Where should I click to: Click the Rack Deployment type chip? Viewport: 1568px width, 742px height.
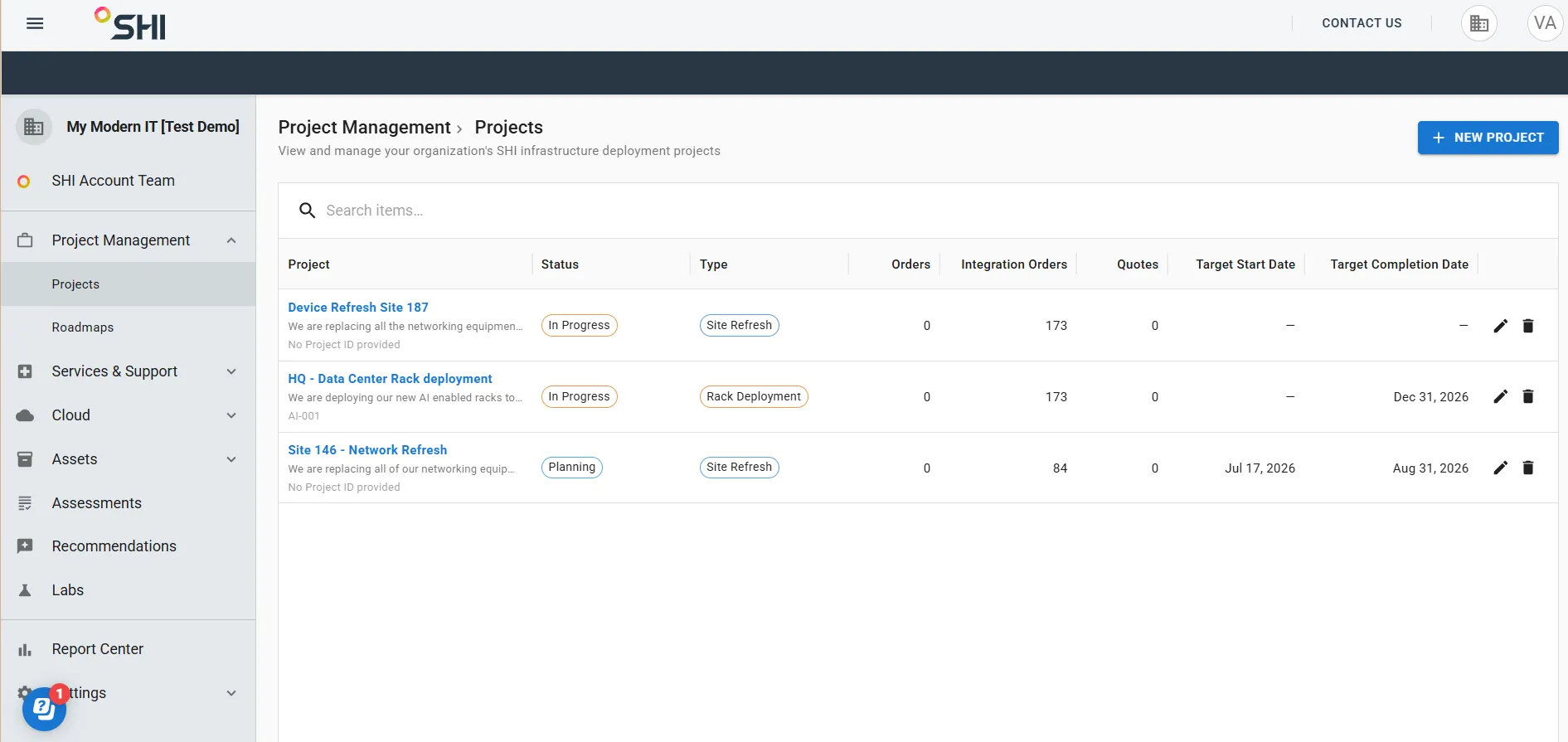754,396
